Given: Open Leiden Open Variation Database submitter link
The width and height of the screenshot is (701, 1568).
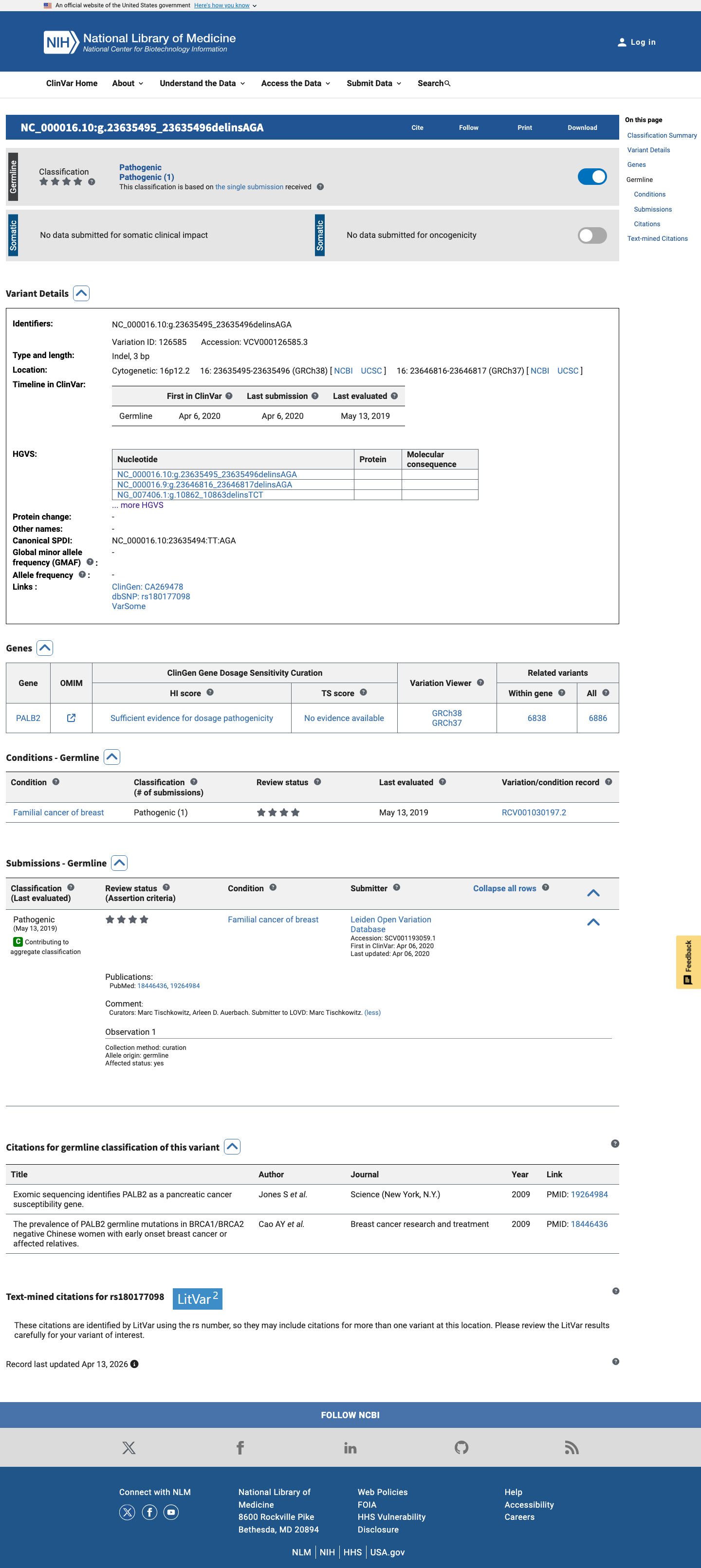Looking at the screenshot, I should pyautogui.click(x=390, y=924).
